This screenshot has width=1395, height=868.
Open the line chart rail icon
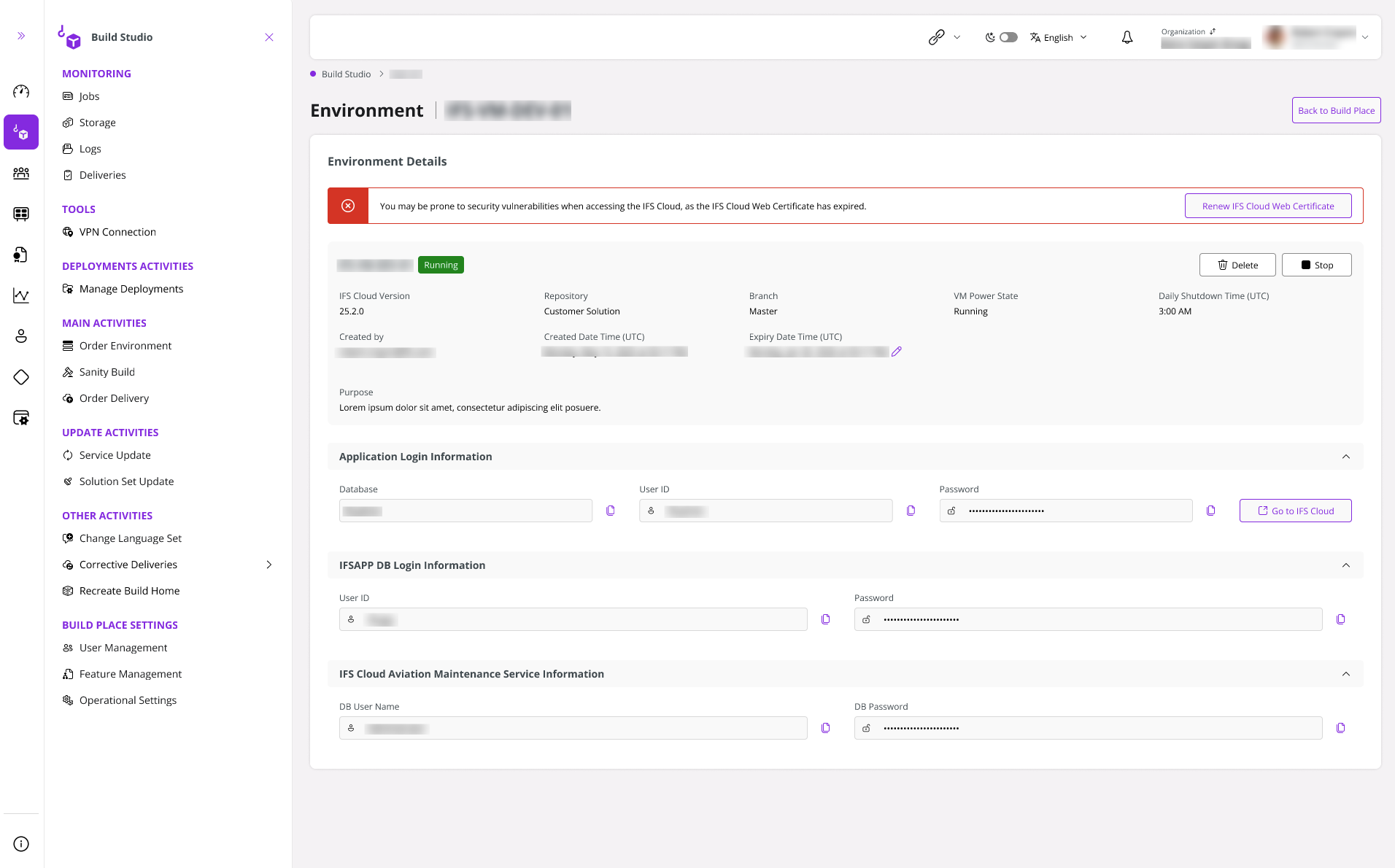tap(21, 295)
